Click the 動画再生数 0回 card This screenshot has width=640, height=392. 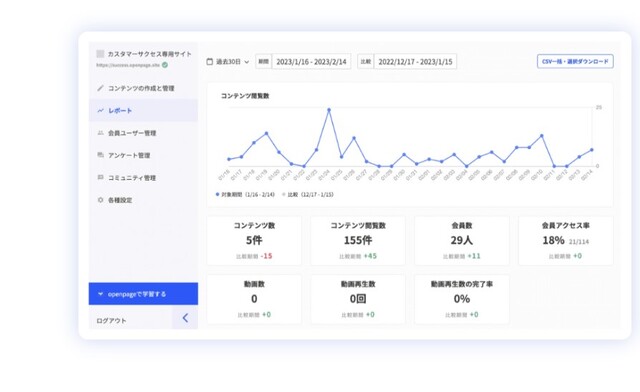358,299
